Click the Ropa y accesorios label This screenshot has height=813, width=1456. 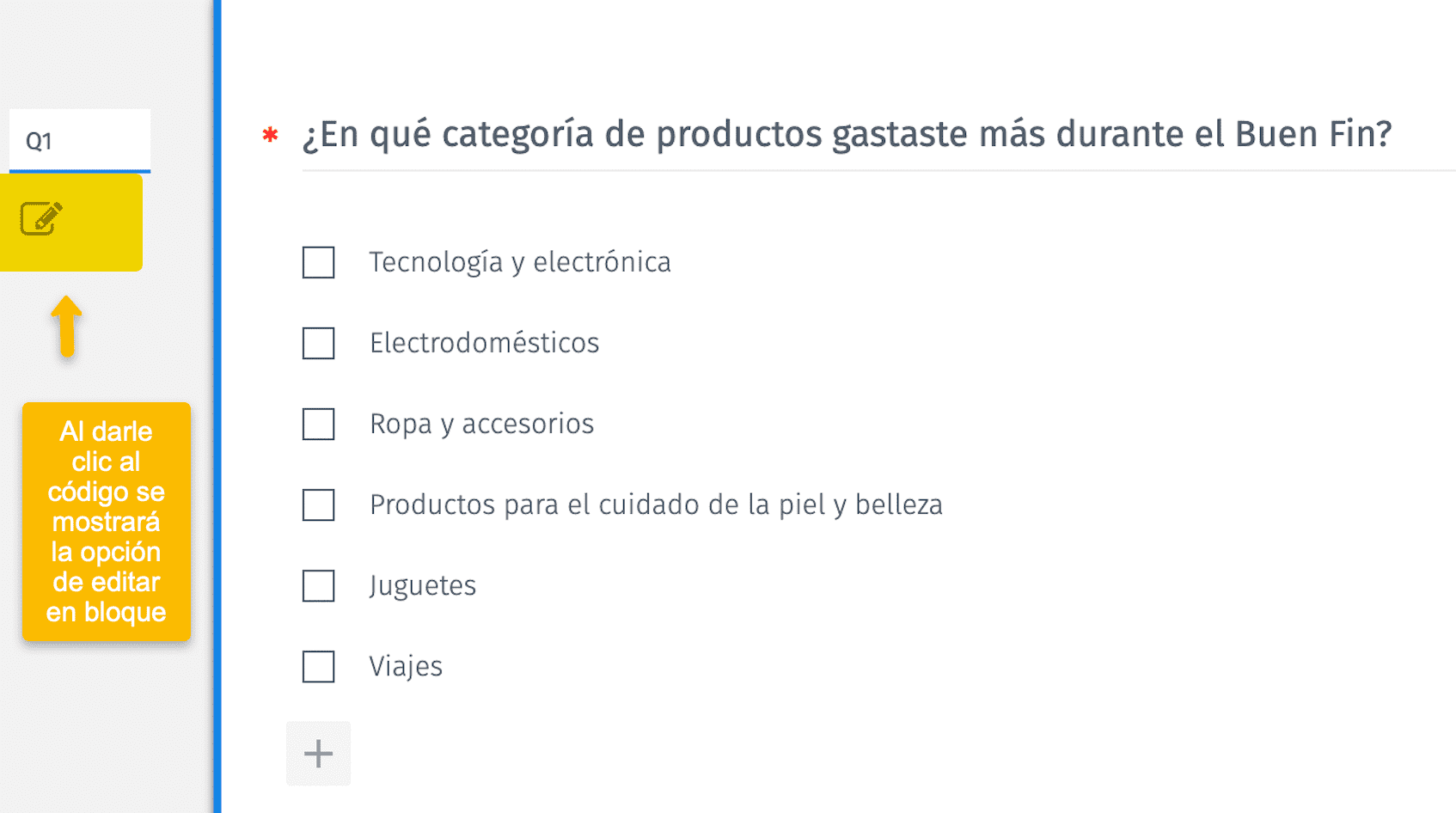click(x=481, y=424)
